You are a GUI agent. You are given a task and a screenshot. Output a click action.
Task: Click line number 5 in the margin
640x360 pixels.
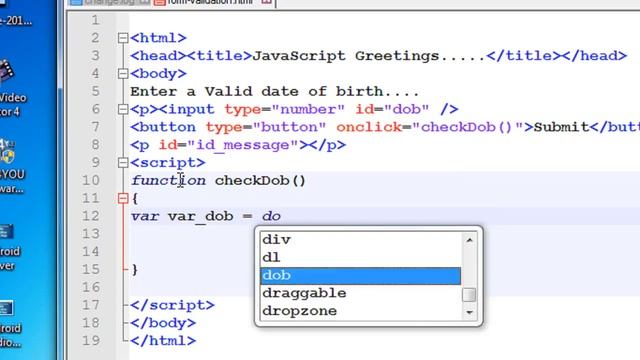coord(96,91)
